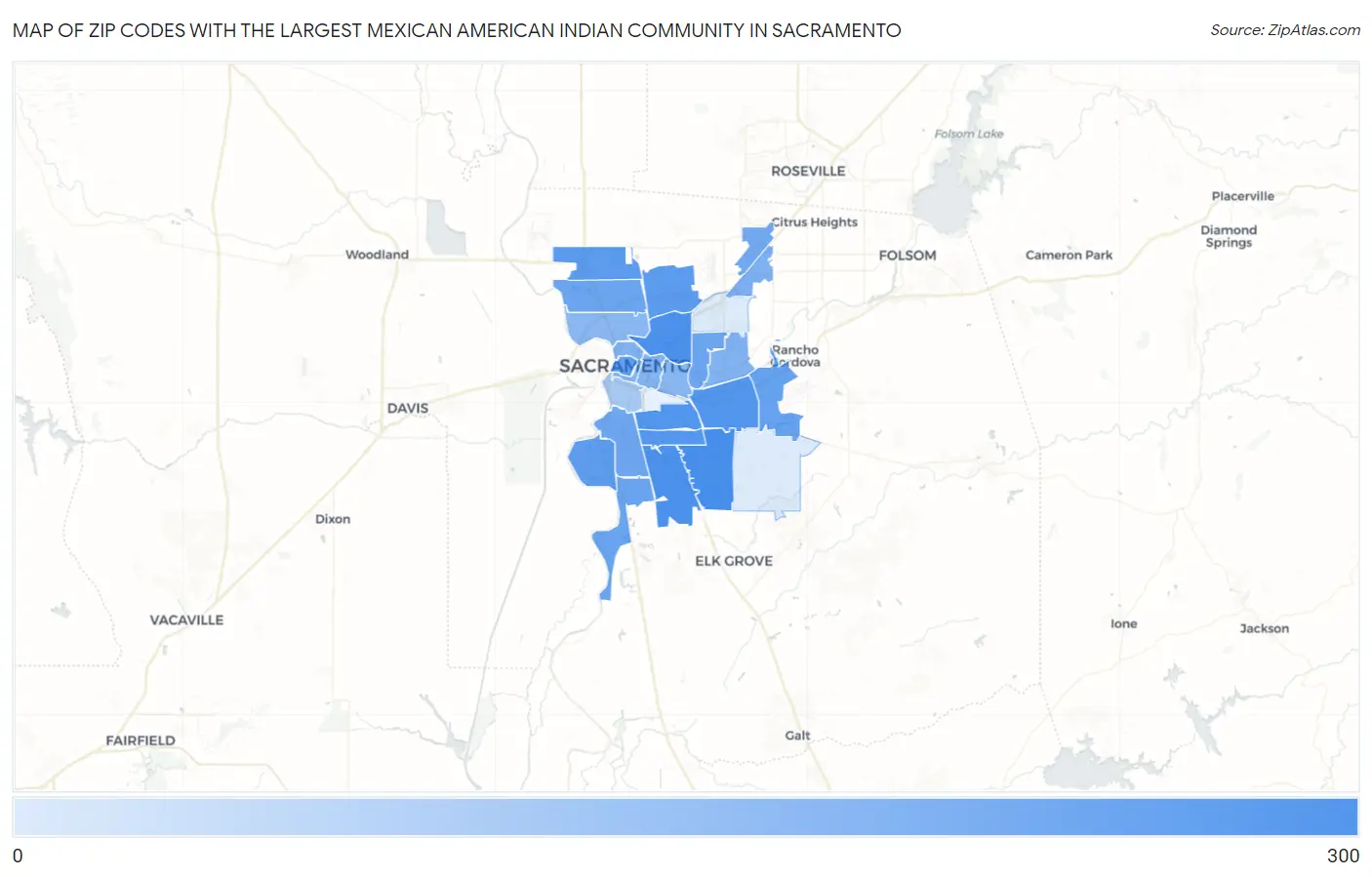Viewport: 1372px width, 877px height.
Task: Click the FOLSOM city label
Action: [x=908, y=256]
